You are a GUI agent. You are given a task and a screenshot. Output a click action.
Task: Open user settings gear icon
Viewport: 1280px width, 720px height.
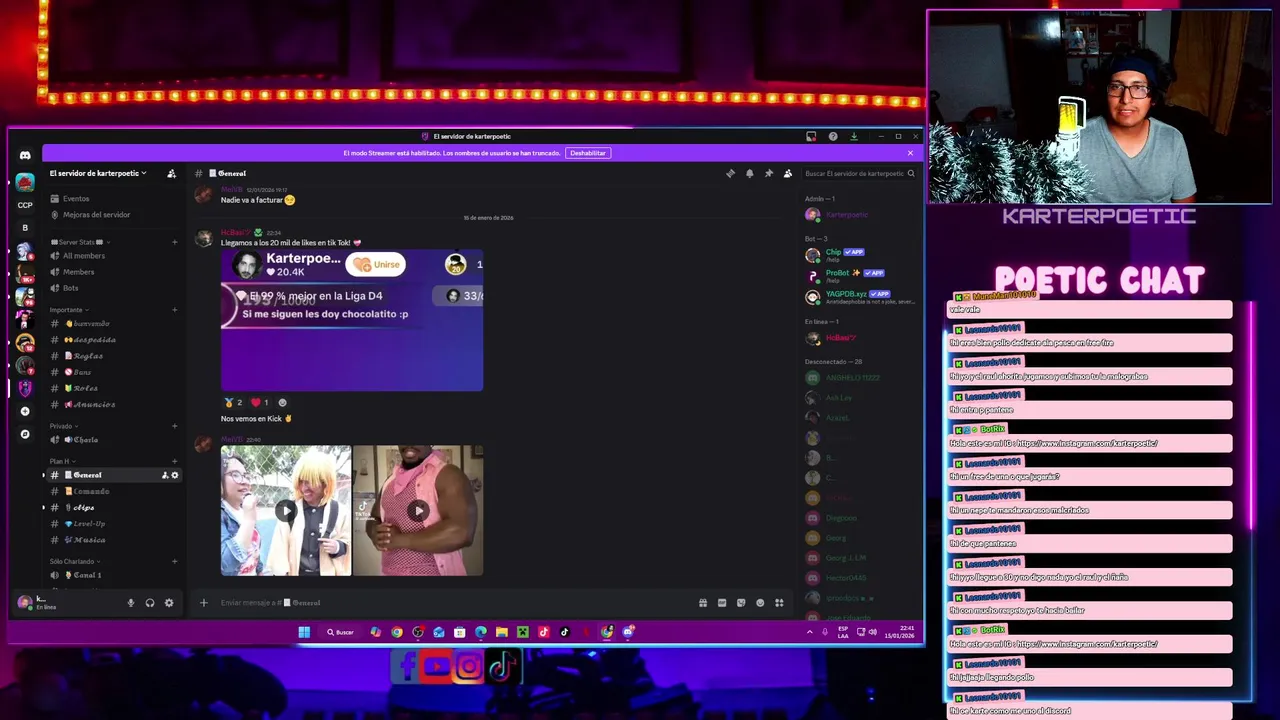(x=169, y=603)
